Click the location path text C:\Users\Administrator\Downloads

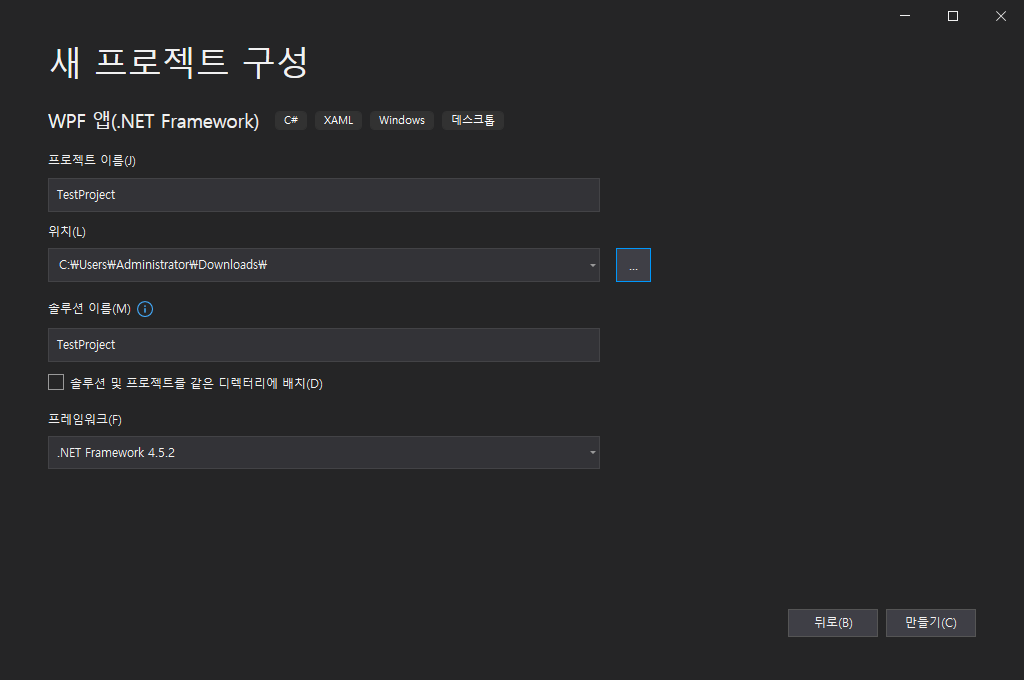pyautogui.click(x=163, y=265)
